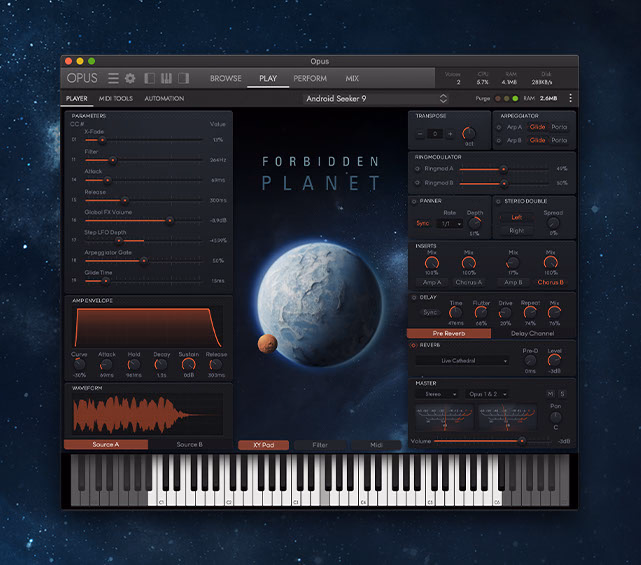Adjust the Stereo Double Spread knob

[553, 223]
